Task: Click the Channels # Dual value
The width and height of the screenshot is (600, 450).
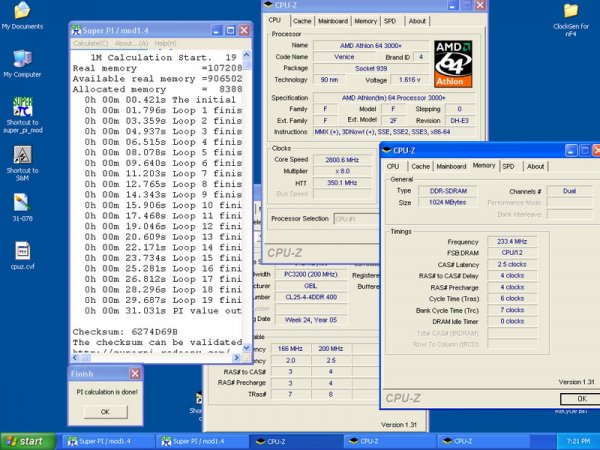Action: click(569, 191)
